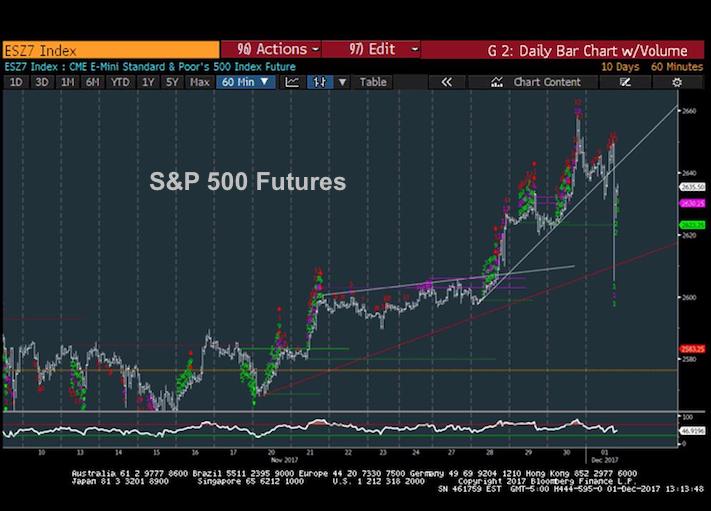
Task: Click the Nov 2017 date axis label
Action: coord(284,460)
